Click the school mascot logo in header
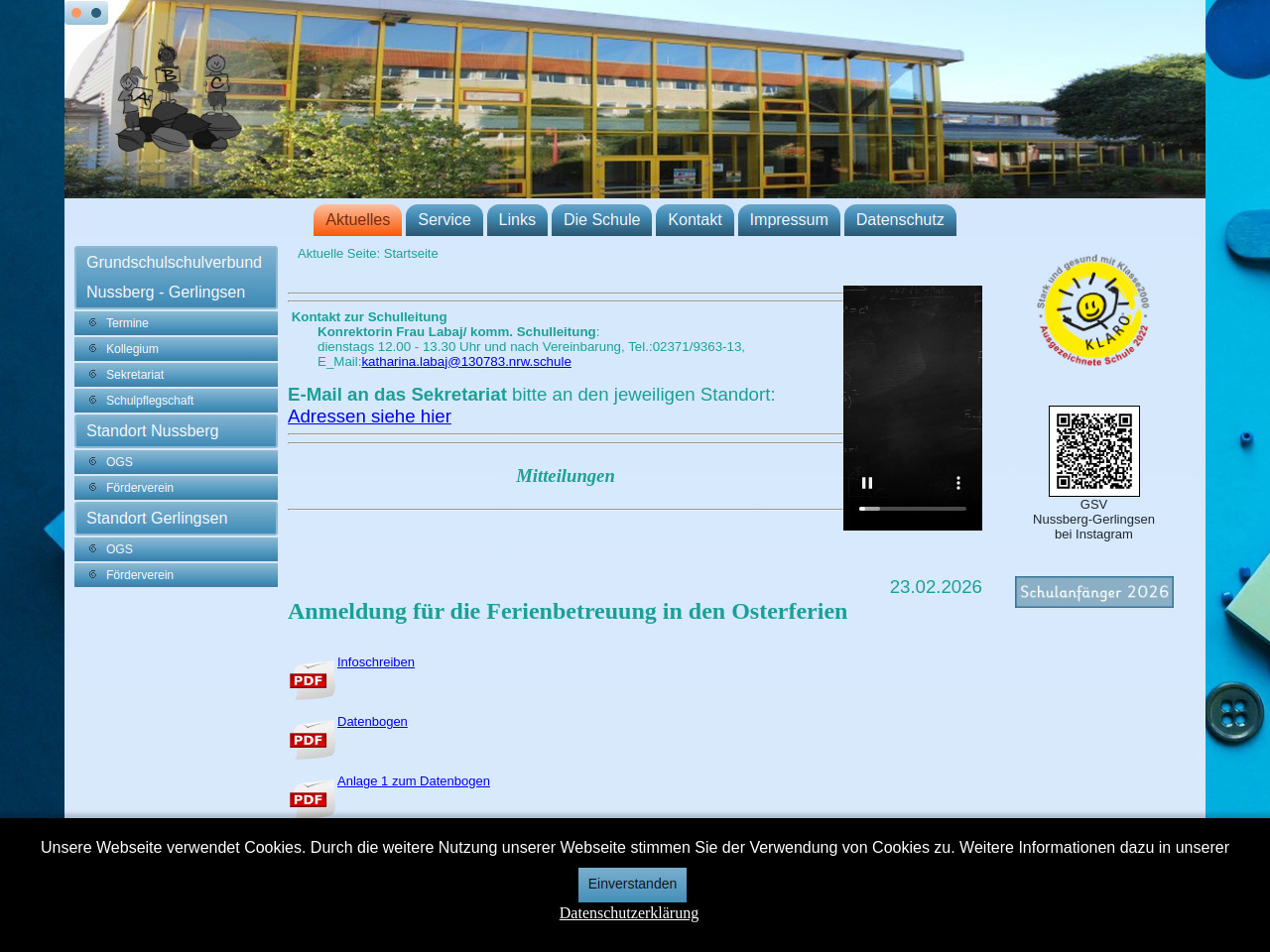This screenshot has height=952, width=1270. 177,99
